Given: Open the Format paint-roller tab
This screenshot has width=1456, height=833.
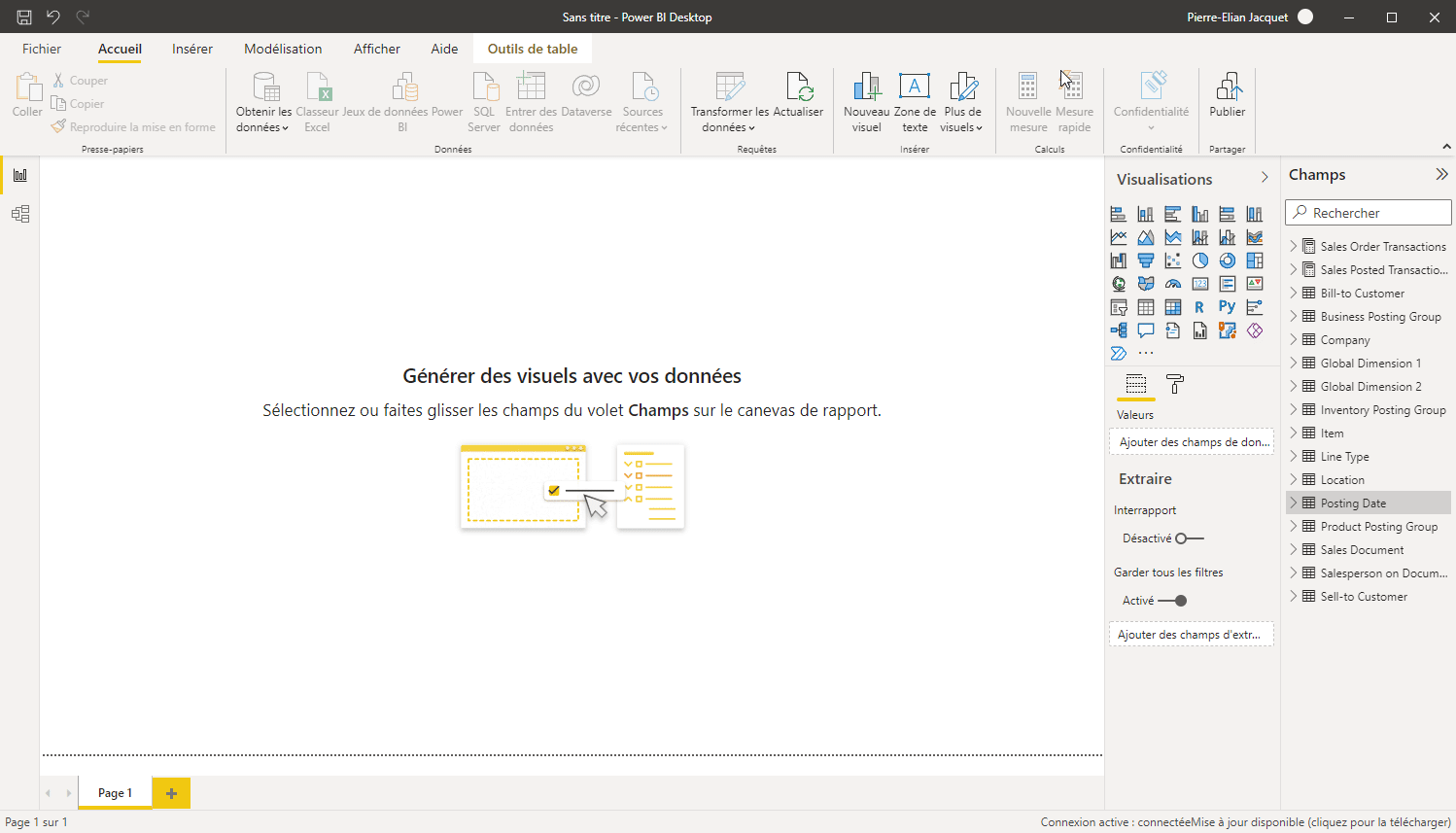Looking at the screenshot, I should tap(1175, 385).
